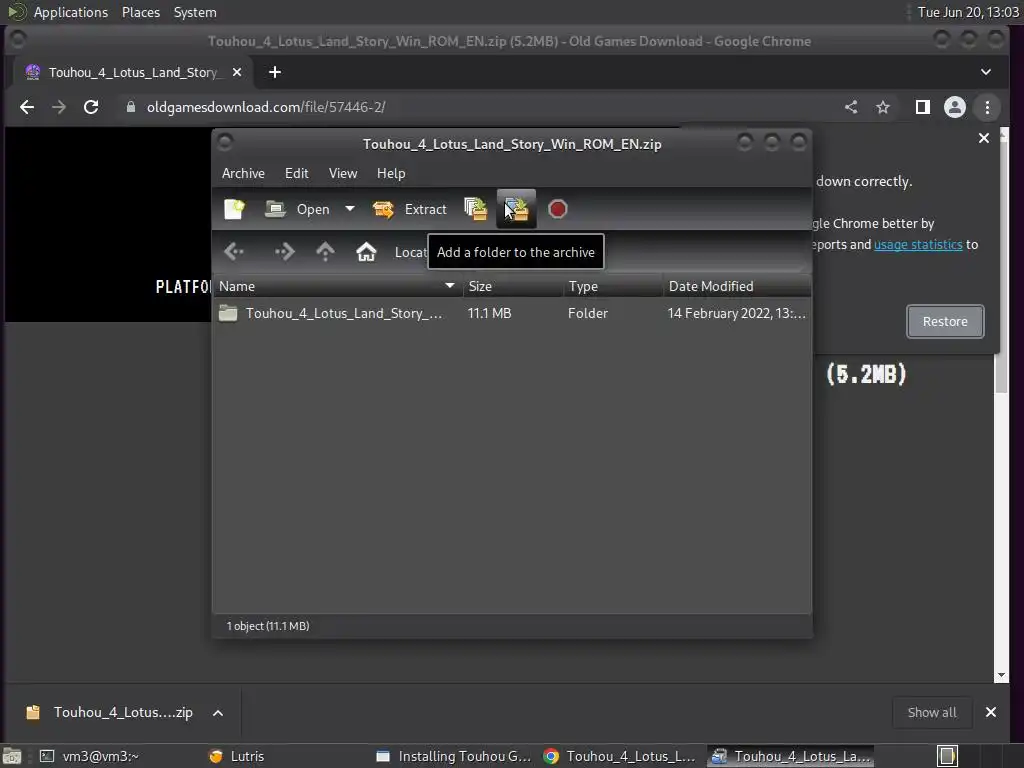1024x768 pixels.
Task: Switch to Installing Touhou G... taskbar window
Action: [455, 756]
